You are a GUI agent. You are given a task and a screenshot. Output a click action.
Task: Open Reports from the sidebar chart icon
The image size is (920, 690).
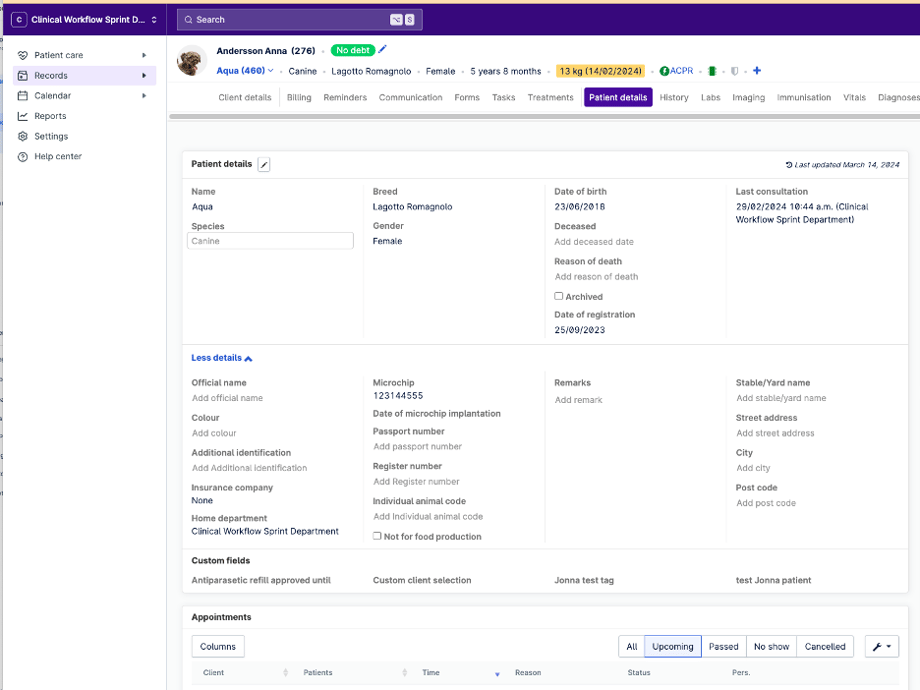[x=23, y=116]
